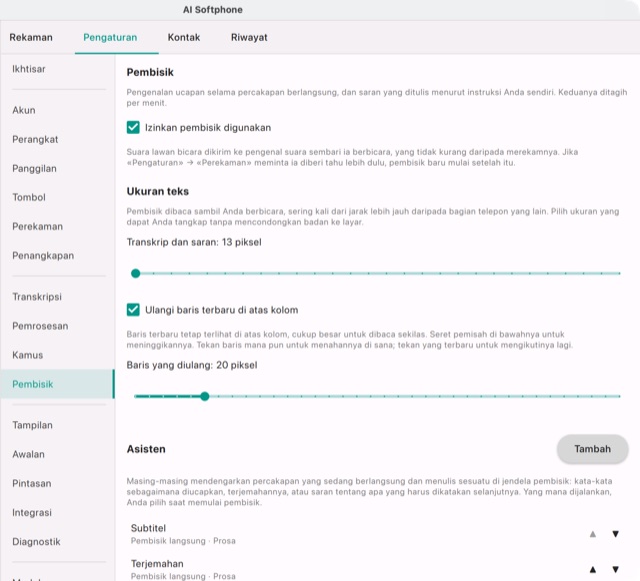Go to Perangkat settings
Viewport: 640px width, 581px height.
click(x=57, y=139)
